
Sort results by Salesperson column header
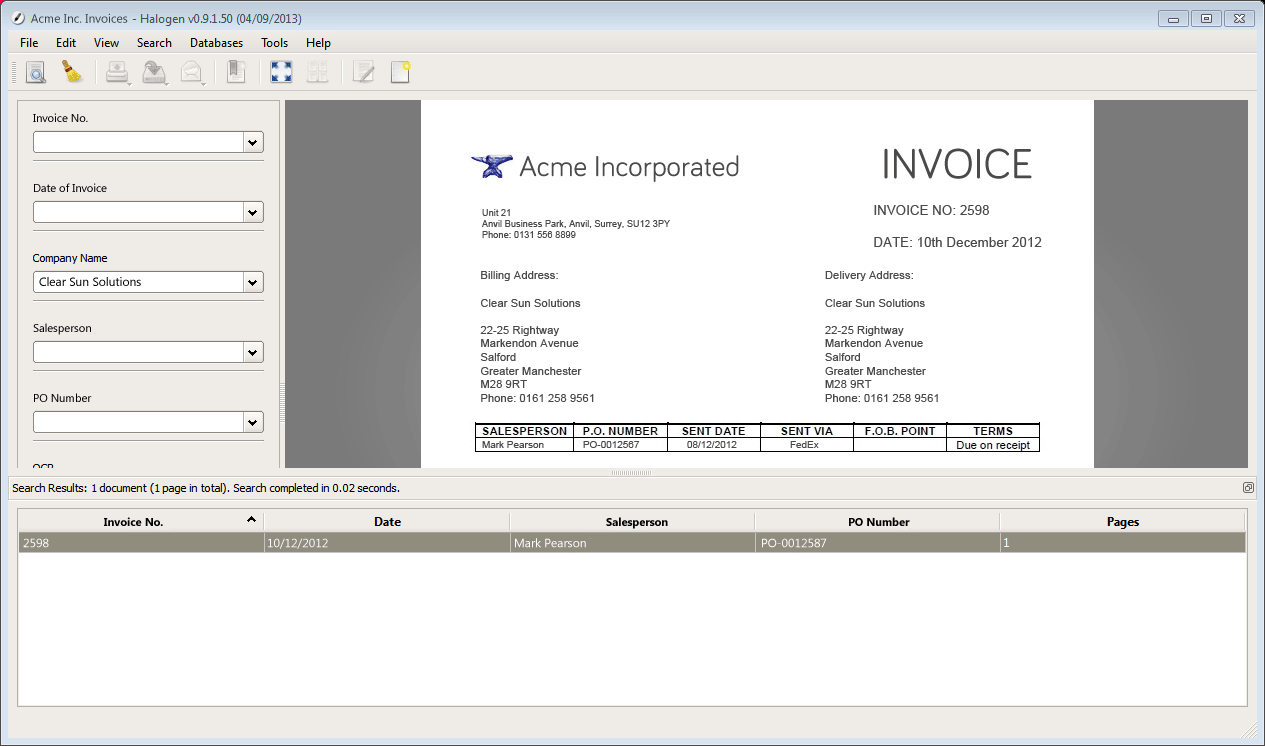632,522
